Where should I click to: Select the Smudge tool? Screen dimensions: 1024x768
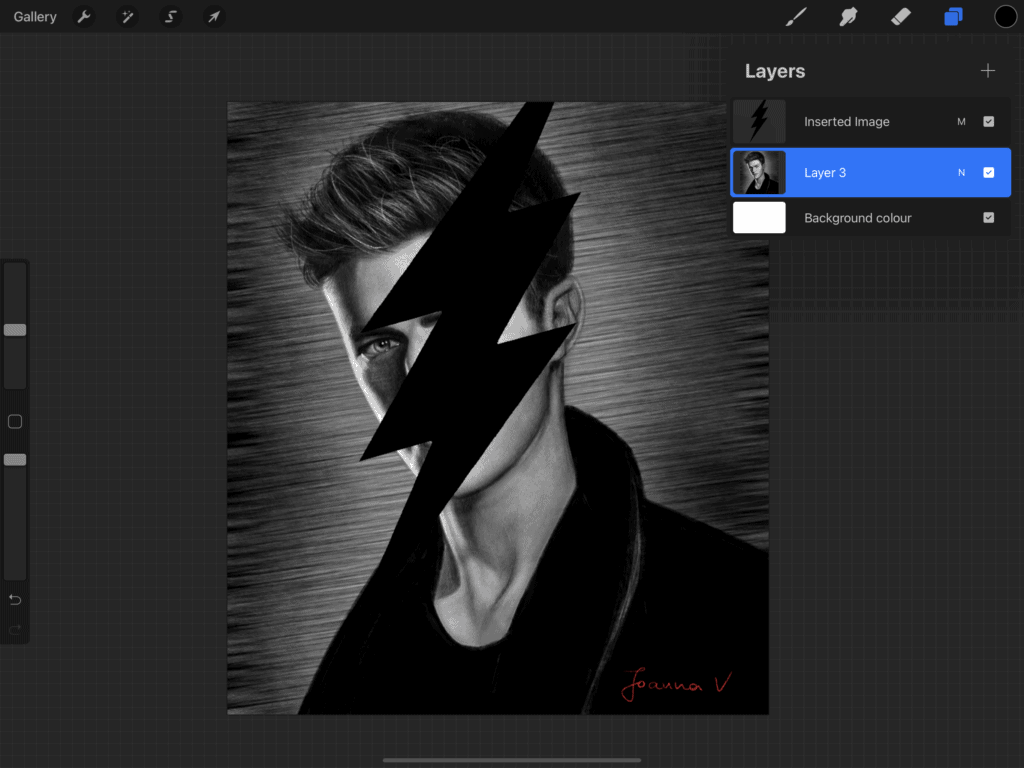(849, 17)
